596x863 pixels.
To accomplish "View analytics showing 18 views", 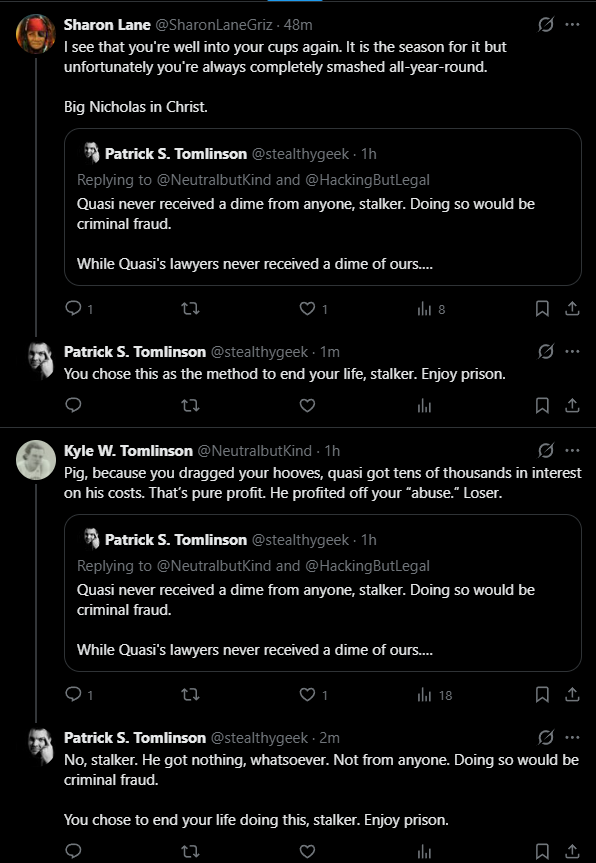I will click(435, 695).
